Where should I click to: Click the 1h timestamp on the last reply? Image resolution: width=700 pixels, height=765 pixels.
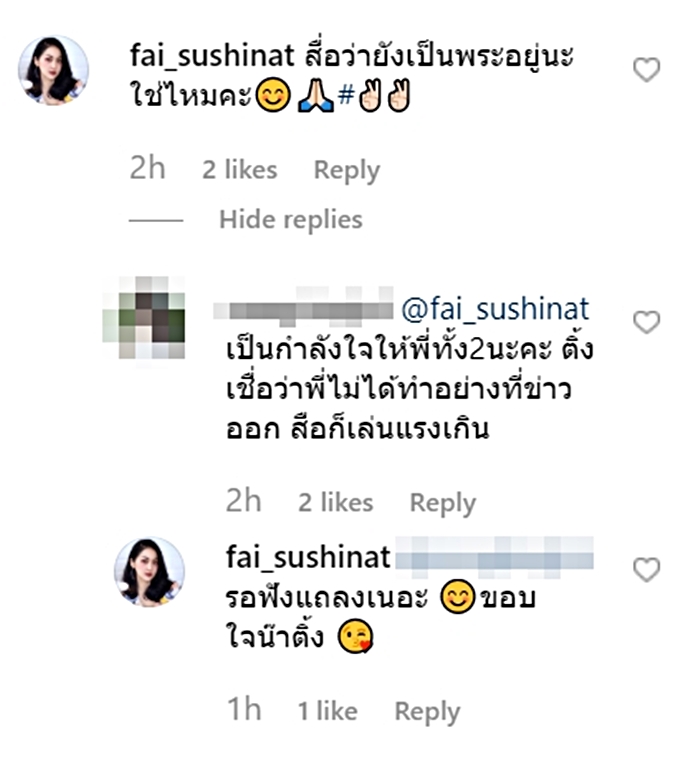point(244,710)
